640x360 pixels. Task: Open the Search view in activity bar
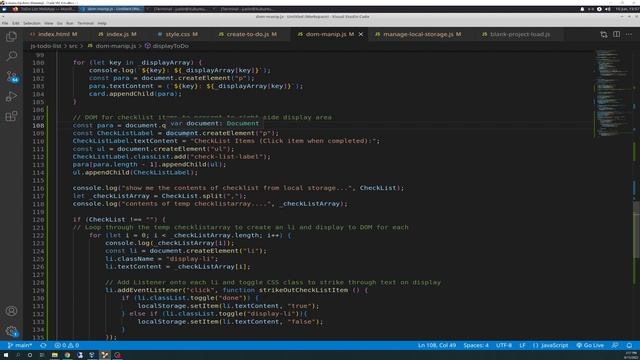(x=11, y=56)
